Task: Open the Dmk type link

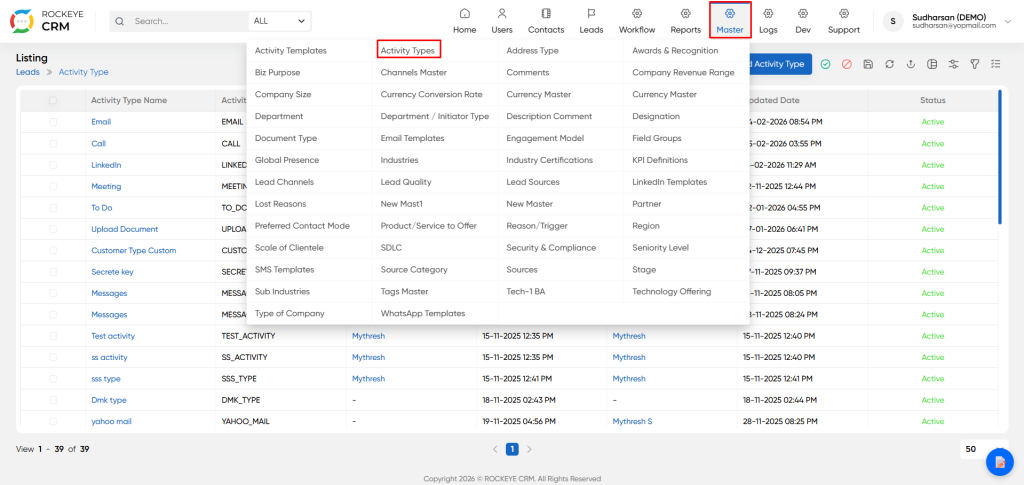Action: (x=109, y=400)
